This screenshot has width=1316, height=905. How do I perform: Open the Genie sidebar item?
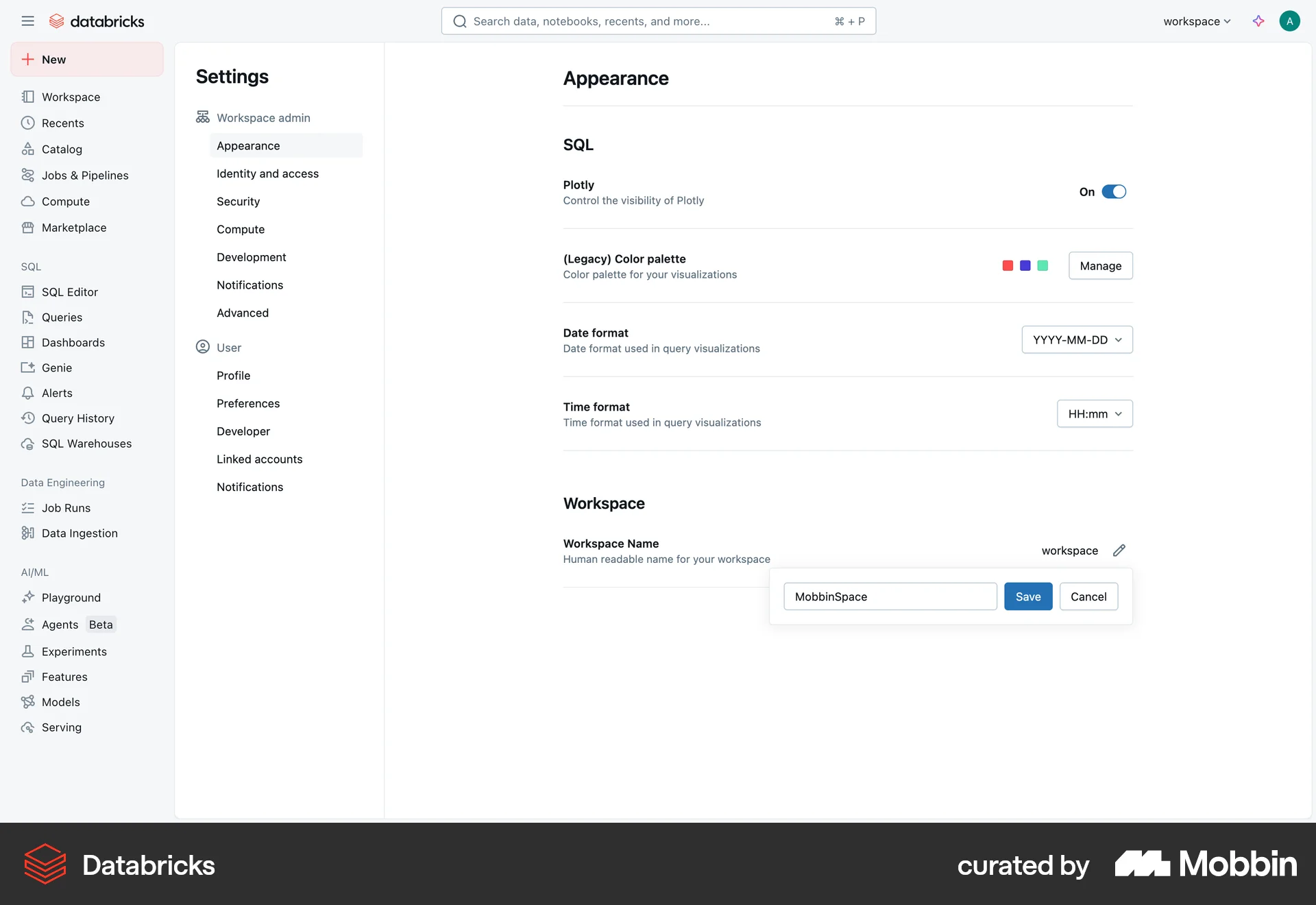tap(57, 367)
